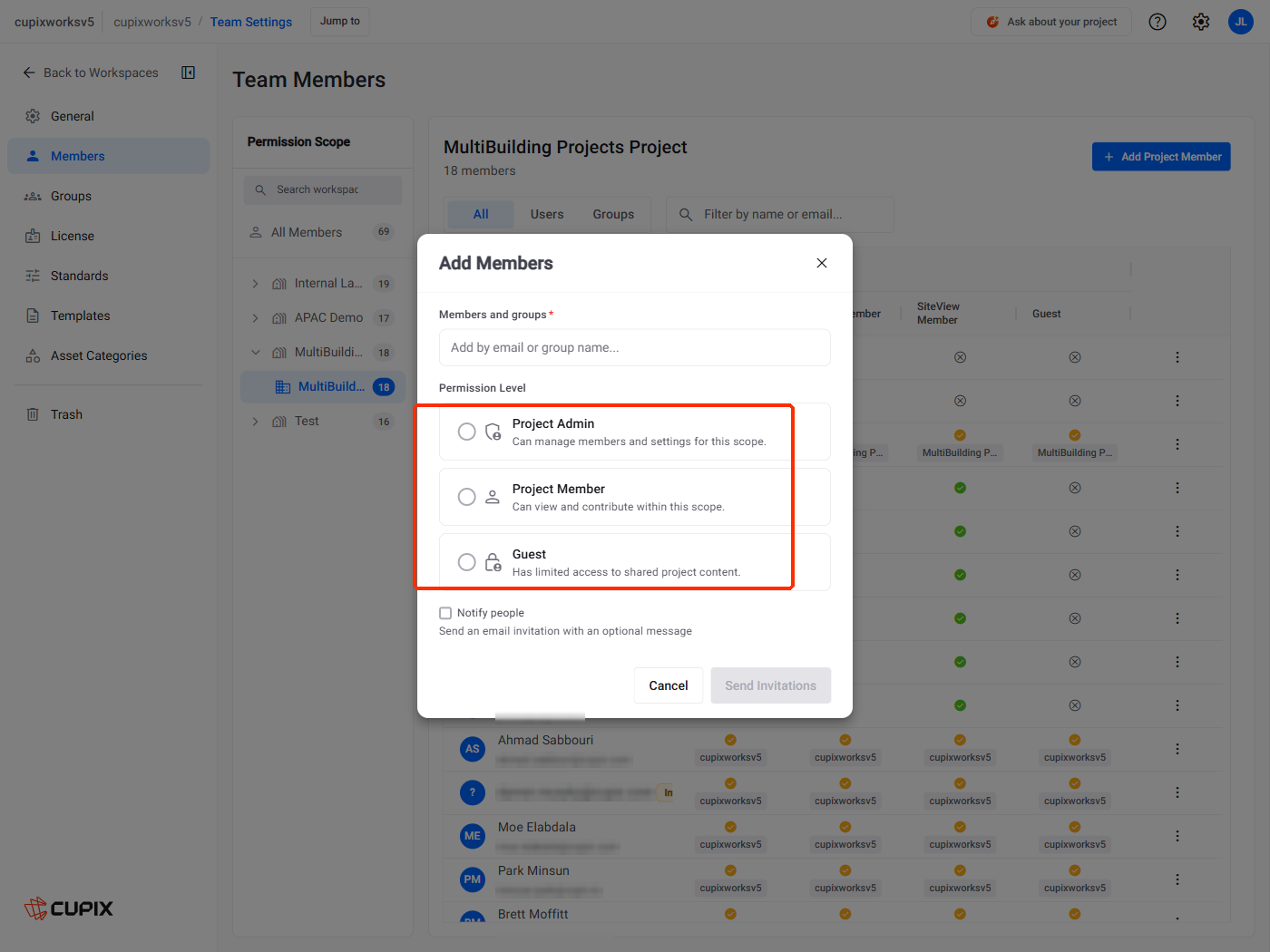This screenshot has height=952, width=1270.
Task: Open more options for Park Minsun row
Action: [x=1177, y=879]
